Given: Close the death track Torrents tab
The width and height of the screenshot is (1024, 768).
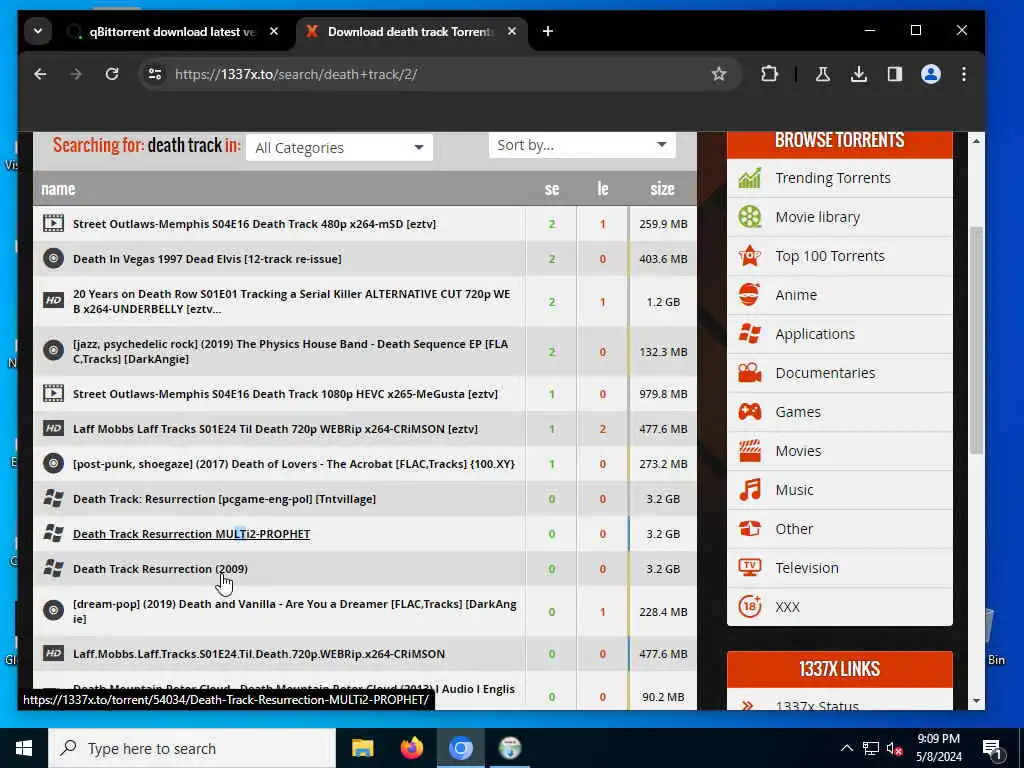Looking at the screenshot, I should point(512,31).
